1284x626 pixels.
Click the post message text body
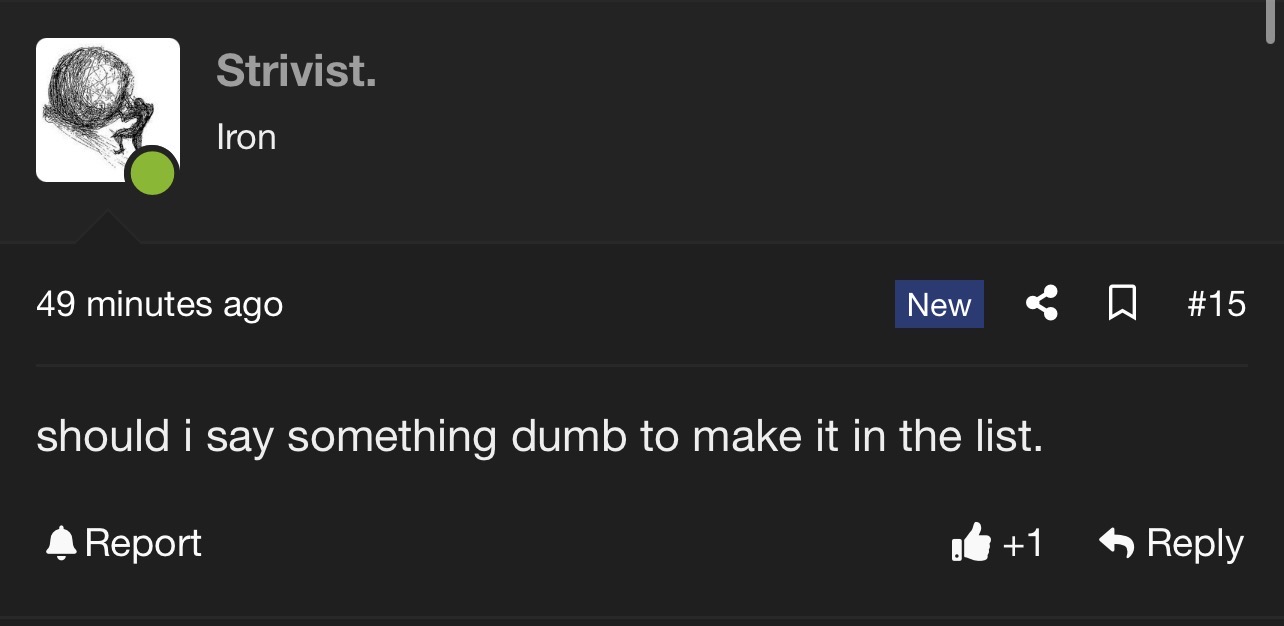pos(540,437)
